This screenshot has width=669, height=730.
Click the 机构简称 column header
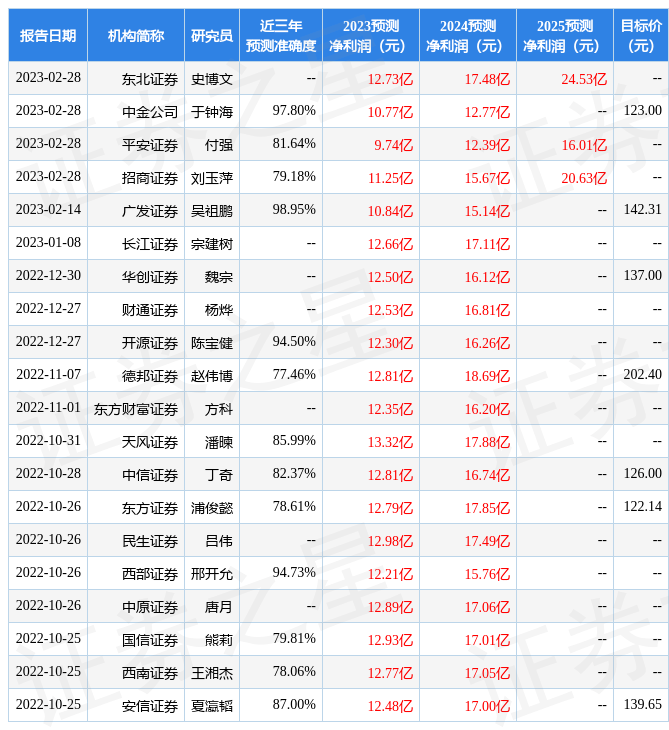click(x=136, y=35)
